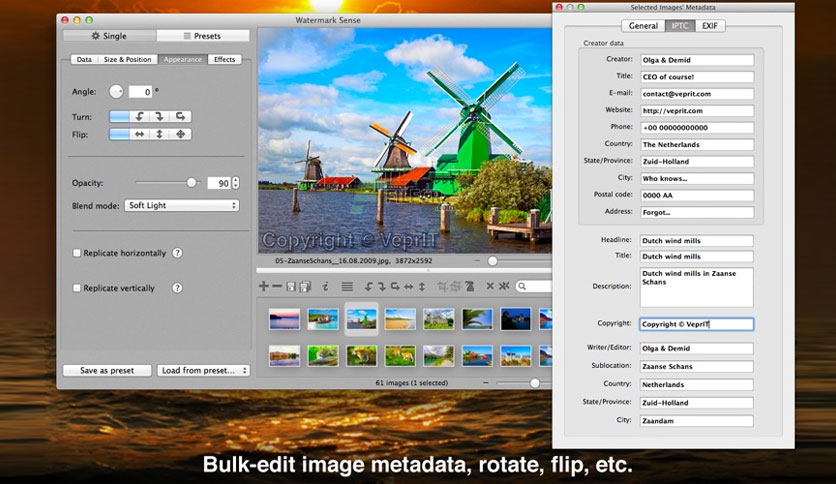This screenshot has width=836, height=484.
Task: Open the Data tab
Action: tap(84, 59)
